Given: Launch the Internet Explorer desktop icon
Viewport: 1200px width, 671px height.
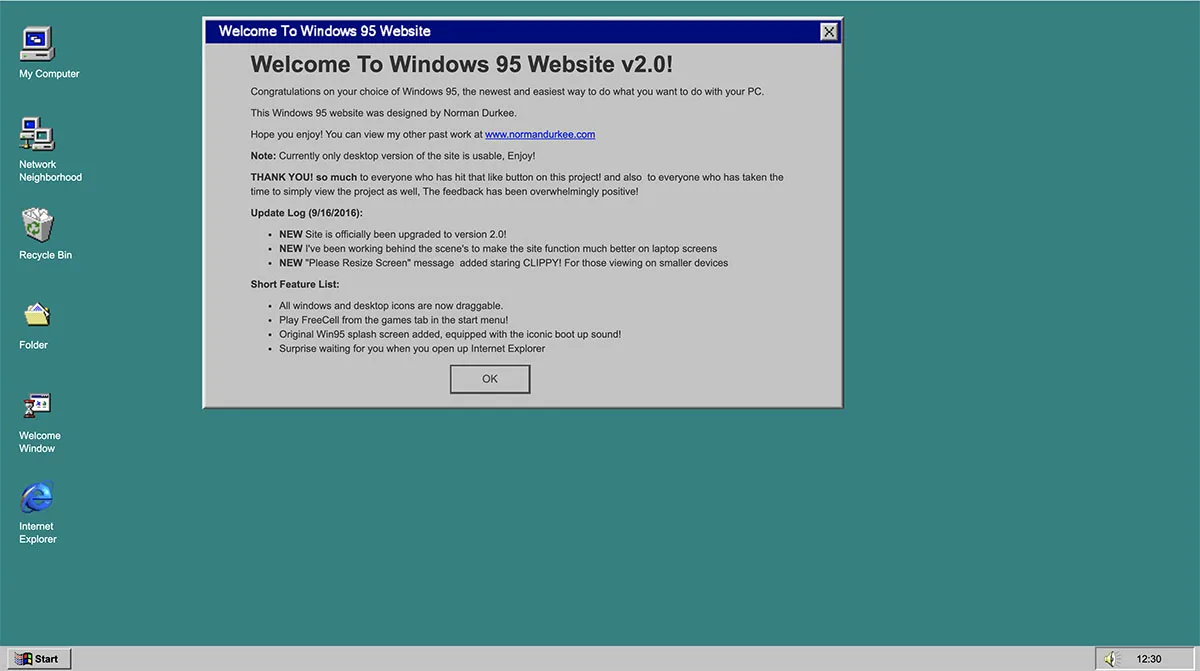Looking at the screenshot, I should click(38, 496).
